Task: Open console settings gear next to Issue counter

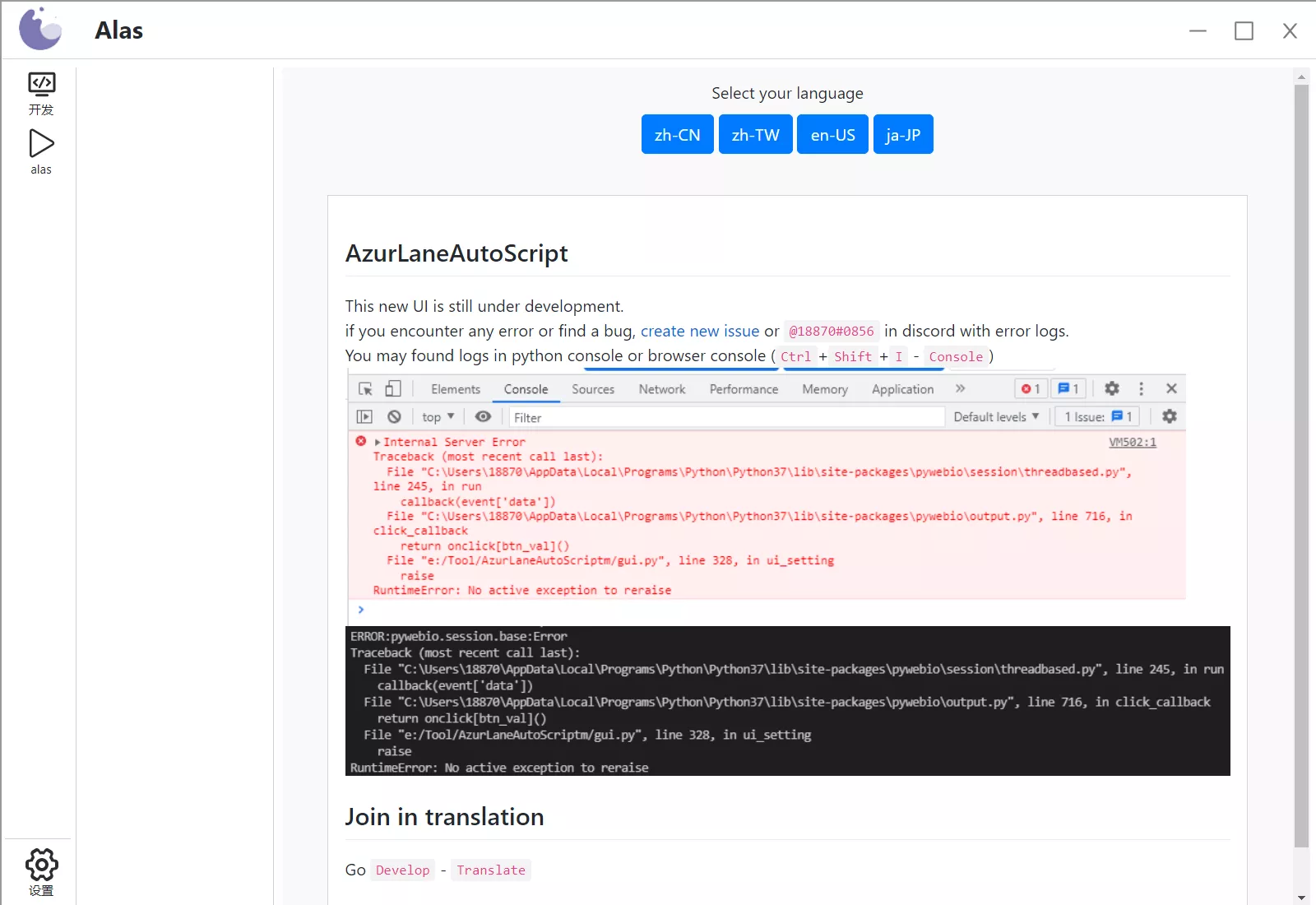Action: pyautogui.click(x=1169, y=416)
